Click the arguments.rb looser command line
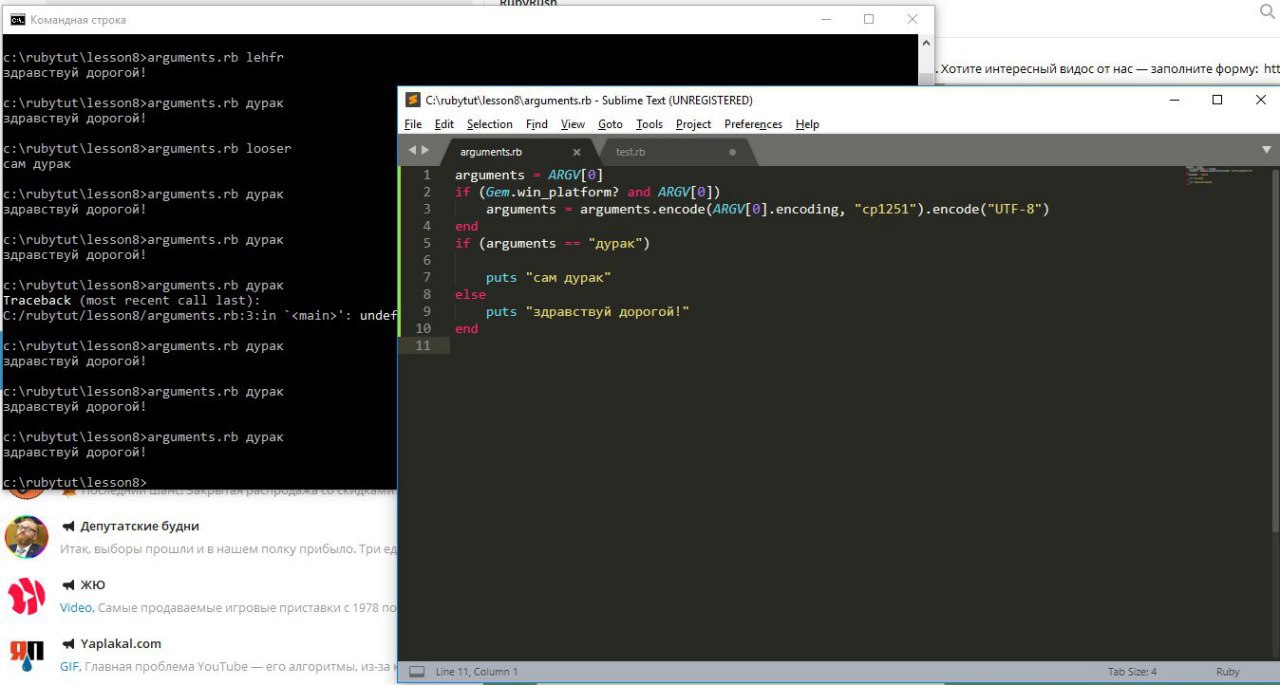 [147, 148]
